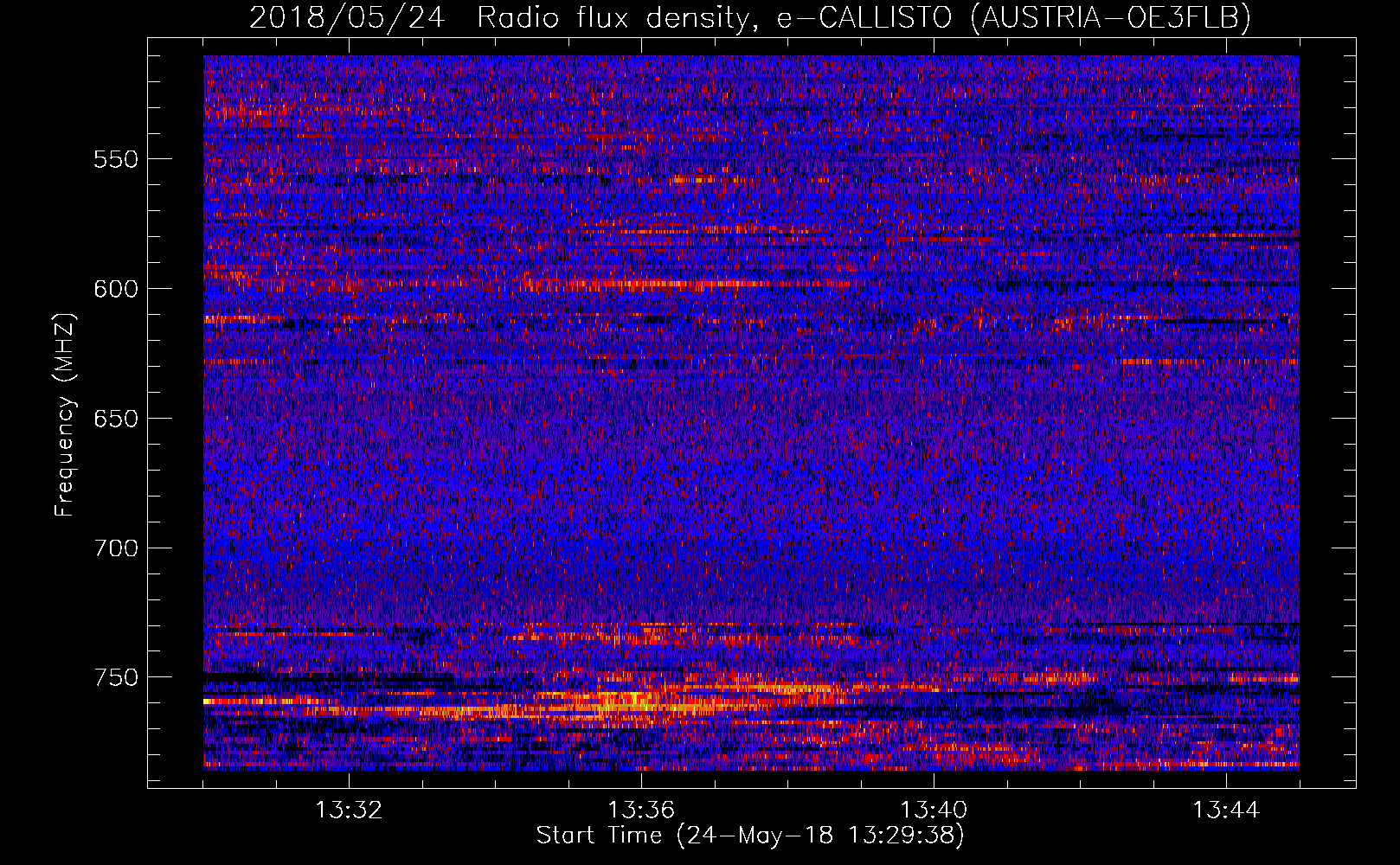1400x865 pixels.
Task: Click the 750 frequency tick label
Action: click(116, 677)
